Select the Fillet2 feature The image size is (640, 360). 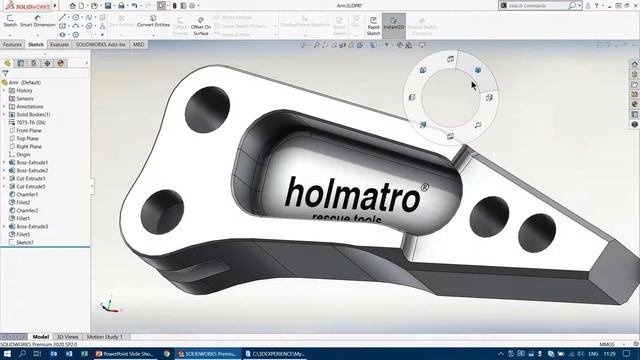point(23,202)
